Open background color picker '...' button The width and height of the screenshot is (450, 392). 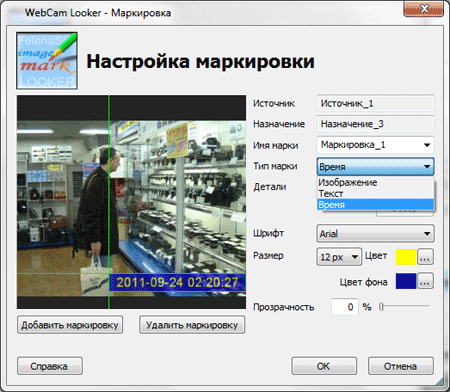coord(425,281)
